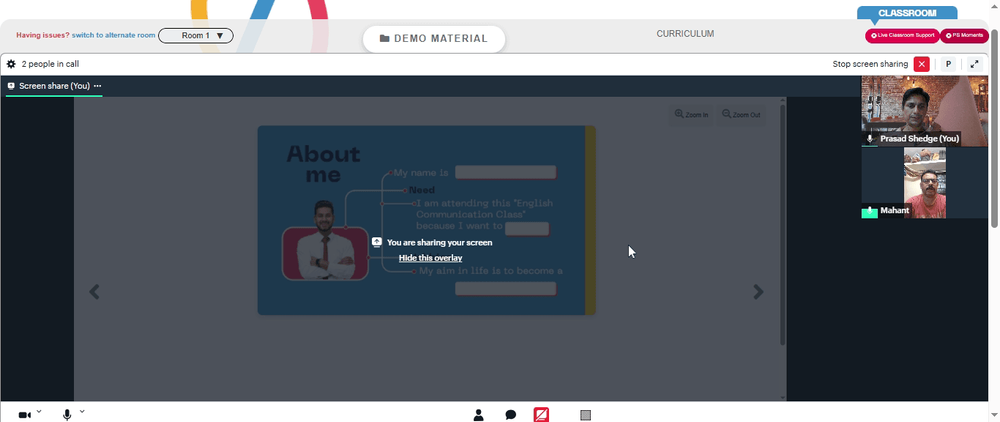Viewport: 1000px width, 422px height.
Task: Click the PS Moments button
Action: click(964, 36)
